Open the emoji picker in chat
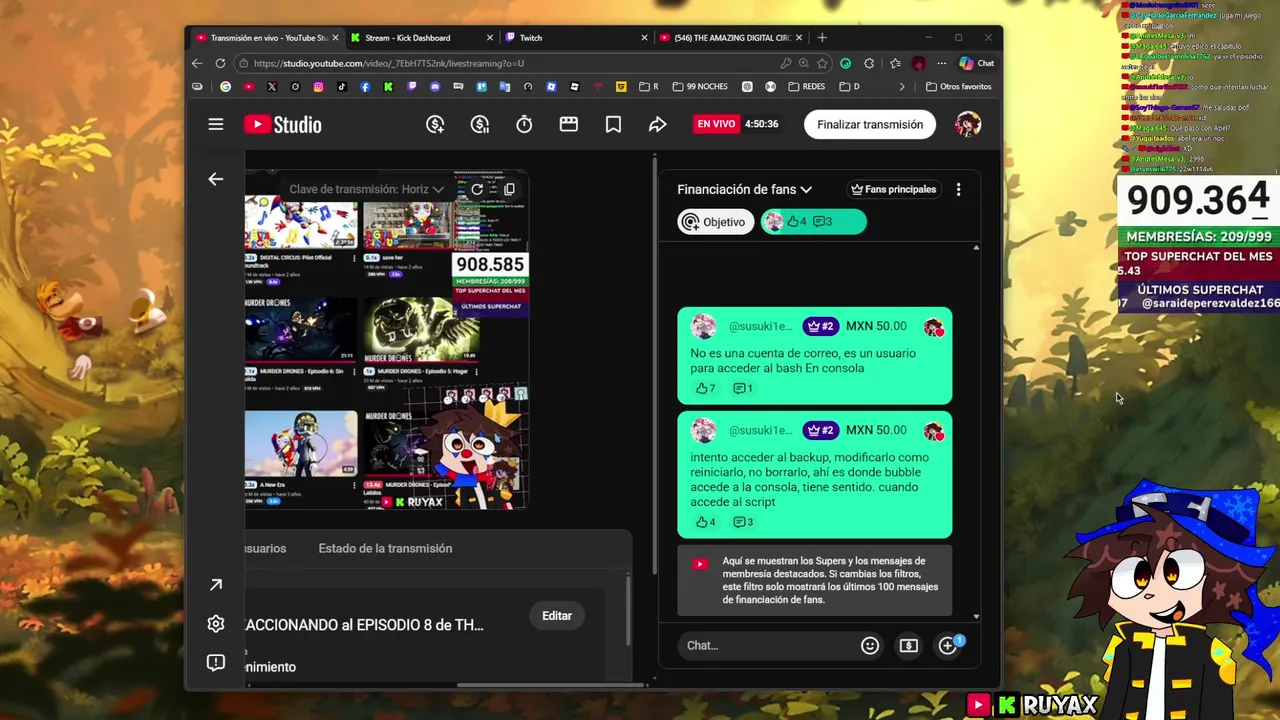Viewport: 1280px width, 720px height. point(870,645)
